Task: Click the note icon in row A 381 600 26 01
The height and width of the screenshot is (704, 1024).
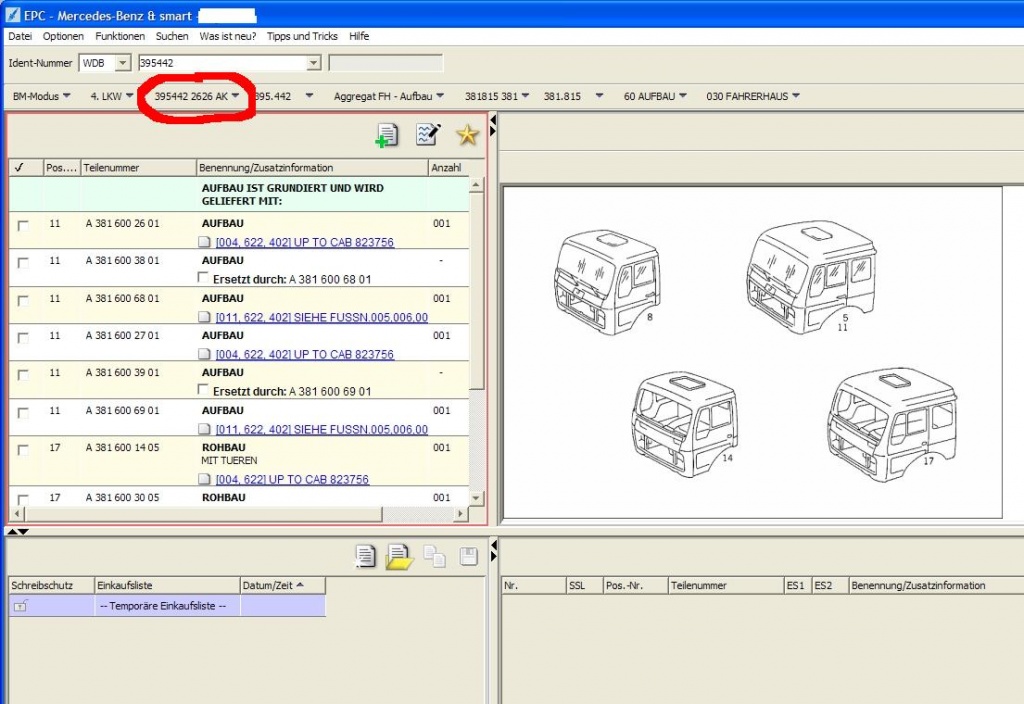Action: [204, 242]
